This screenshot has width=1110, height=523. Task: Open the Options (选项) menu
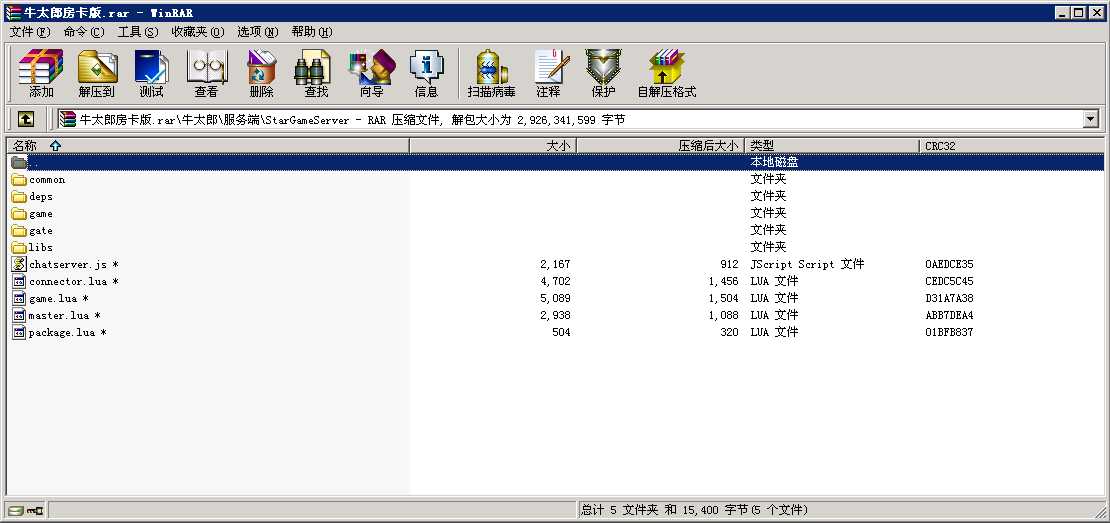[258, 32]
